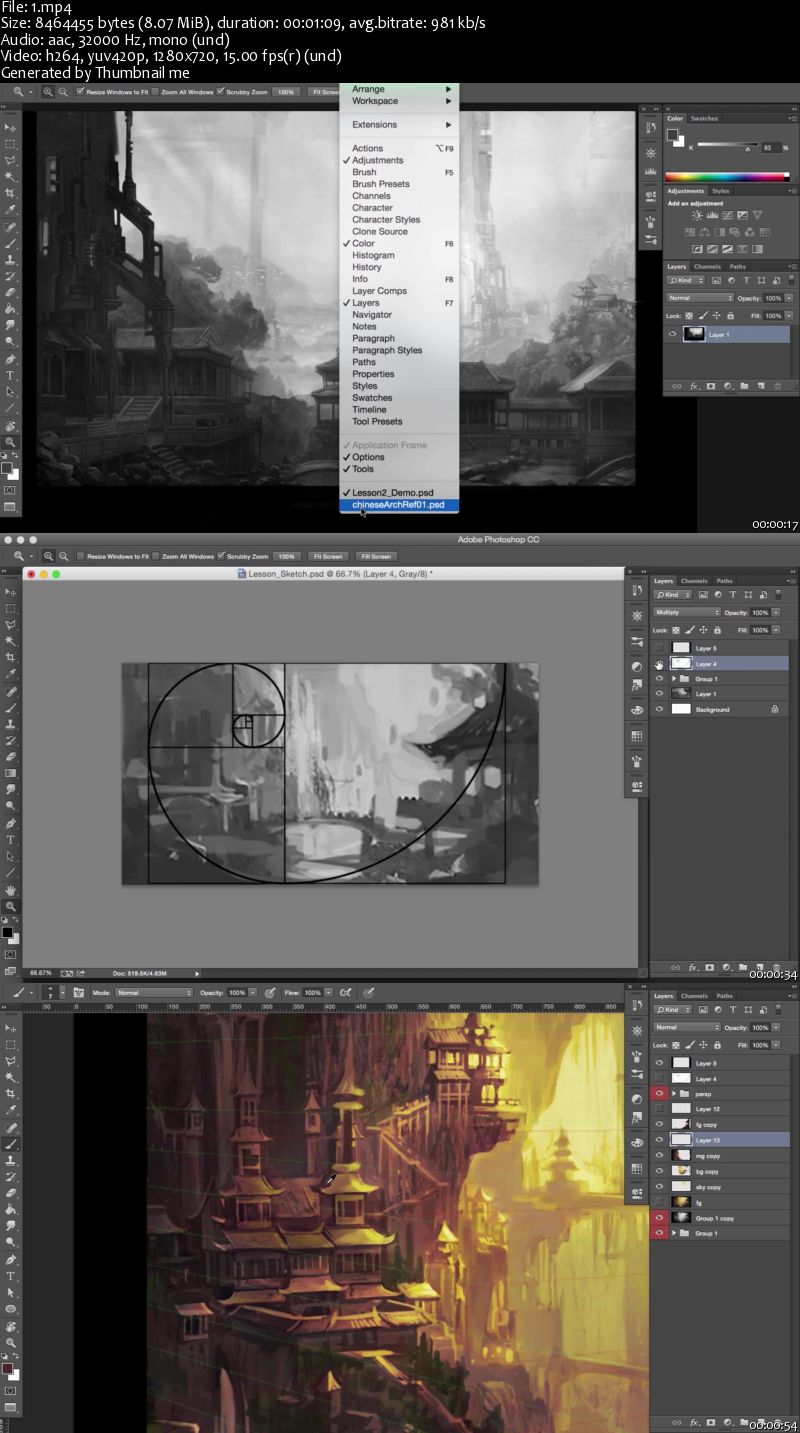The image size is (800, 1433).
Task: Click zoom-in magnifier in Lesson_Sketch options bar
Action: (x=48, y=556)
